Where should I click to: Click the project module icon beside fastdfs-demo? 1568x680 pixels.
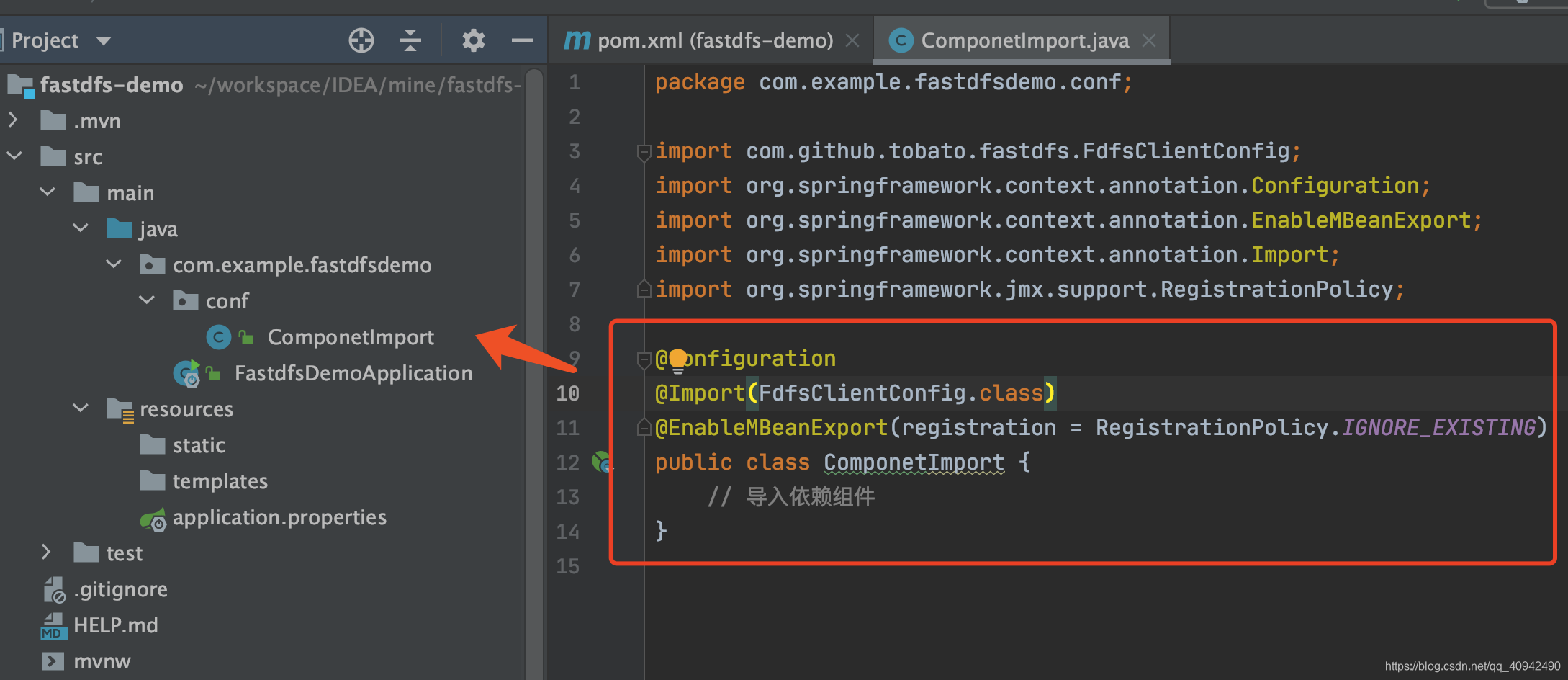(20, 86)
